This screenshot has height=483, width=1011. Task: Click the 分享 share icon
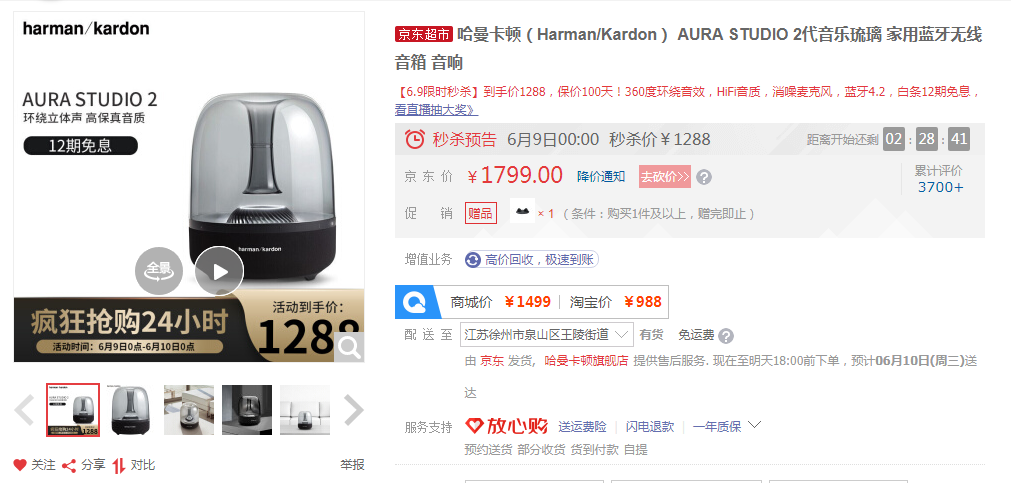point(69,465)
